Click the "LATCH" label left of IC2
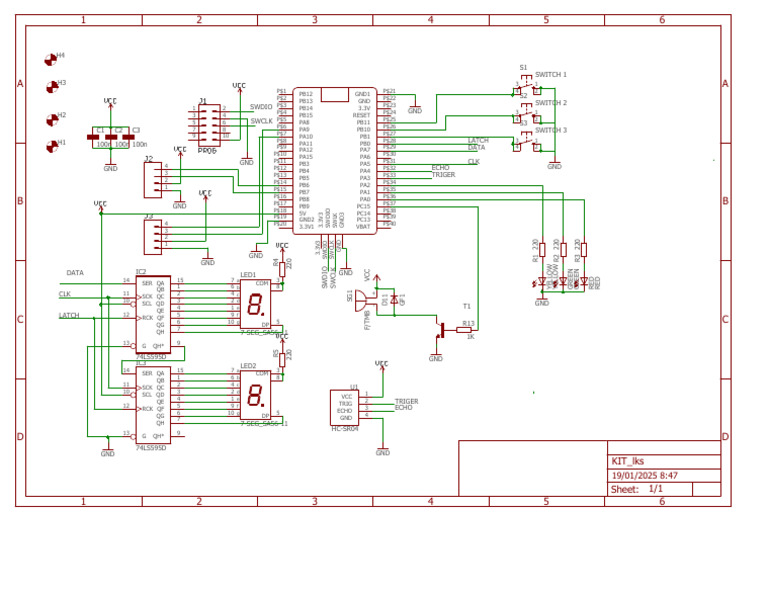The height and width of the screenshot is (594, 768). (69, 315)
